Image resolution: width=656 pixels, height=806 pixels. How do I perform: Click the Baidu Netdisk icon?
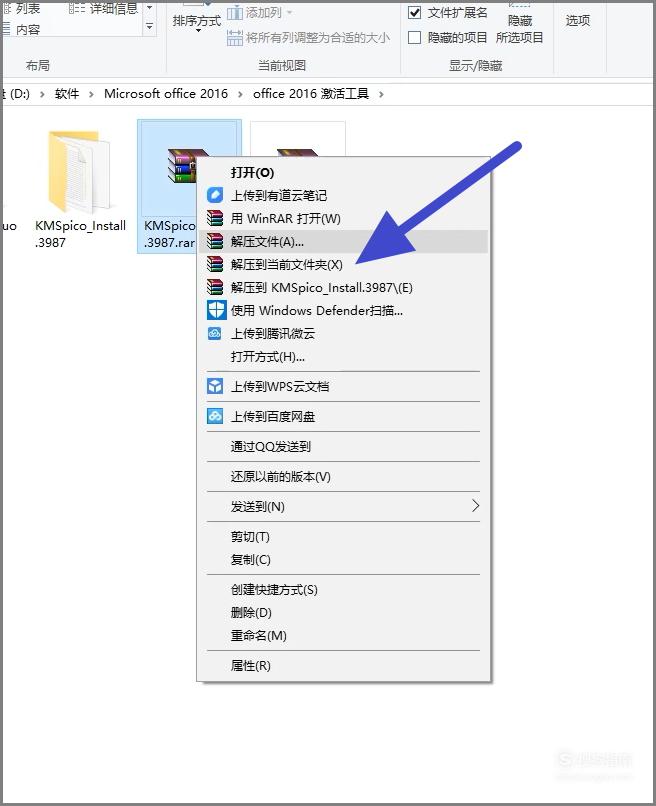pyautogui.click(x=215, y=416)
